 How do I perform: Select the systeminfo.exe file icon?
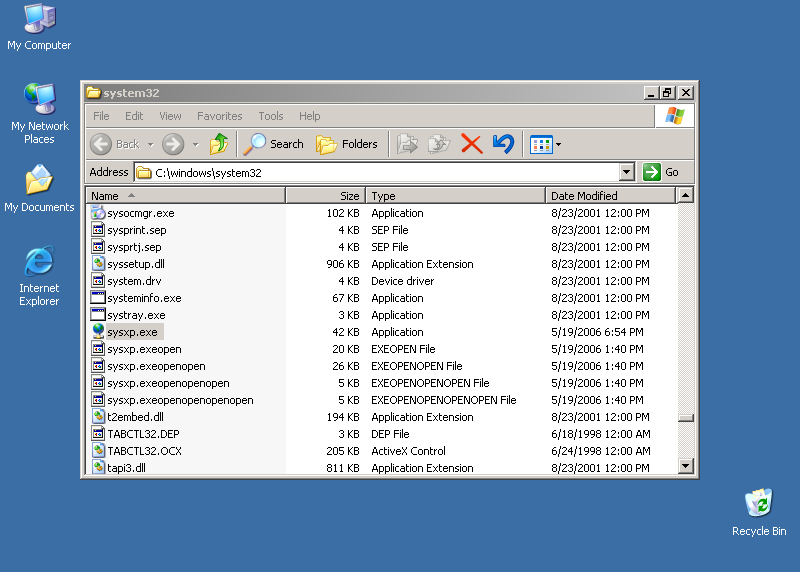point(98,297)
